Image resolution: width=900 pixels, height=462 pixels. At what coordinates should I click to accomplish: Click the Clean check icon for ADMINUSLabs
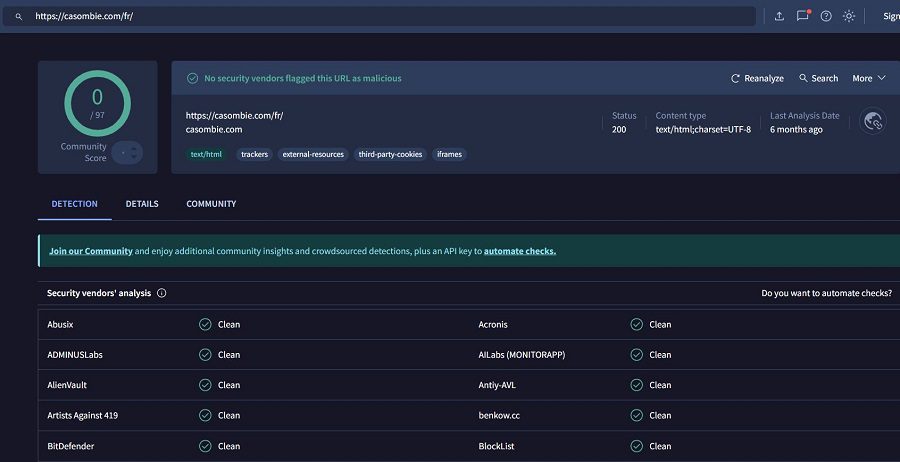[205, 355]
